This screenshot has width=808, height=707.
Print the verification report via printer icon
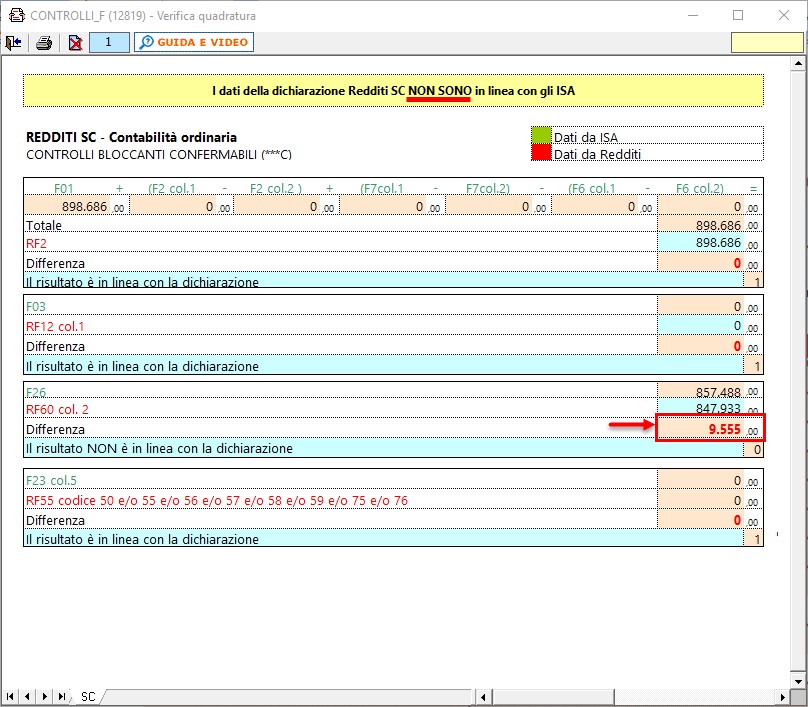[44, 43]
